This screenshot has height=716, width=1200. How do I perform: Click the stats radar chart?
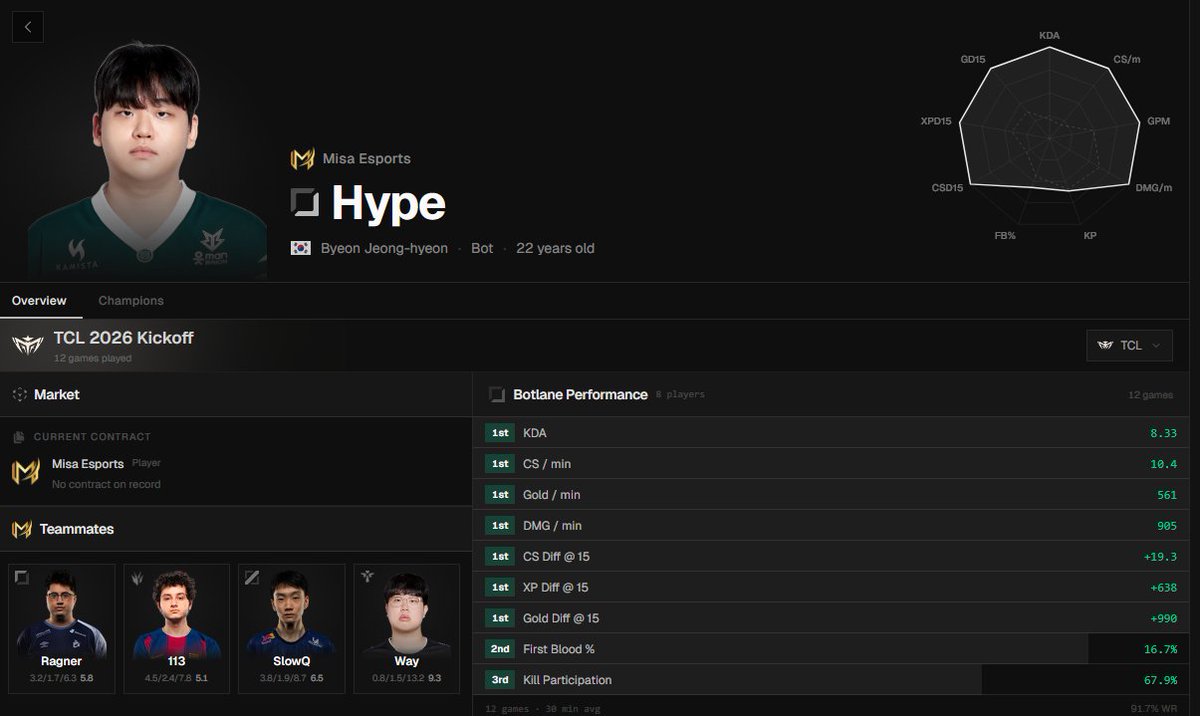[1049, 138]
